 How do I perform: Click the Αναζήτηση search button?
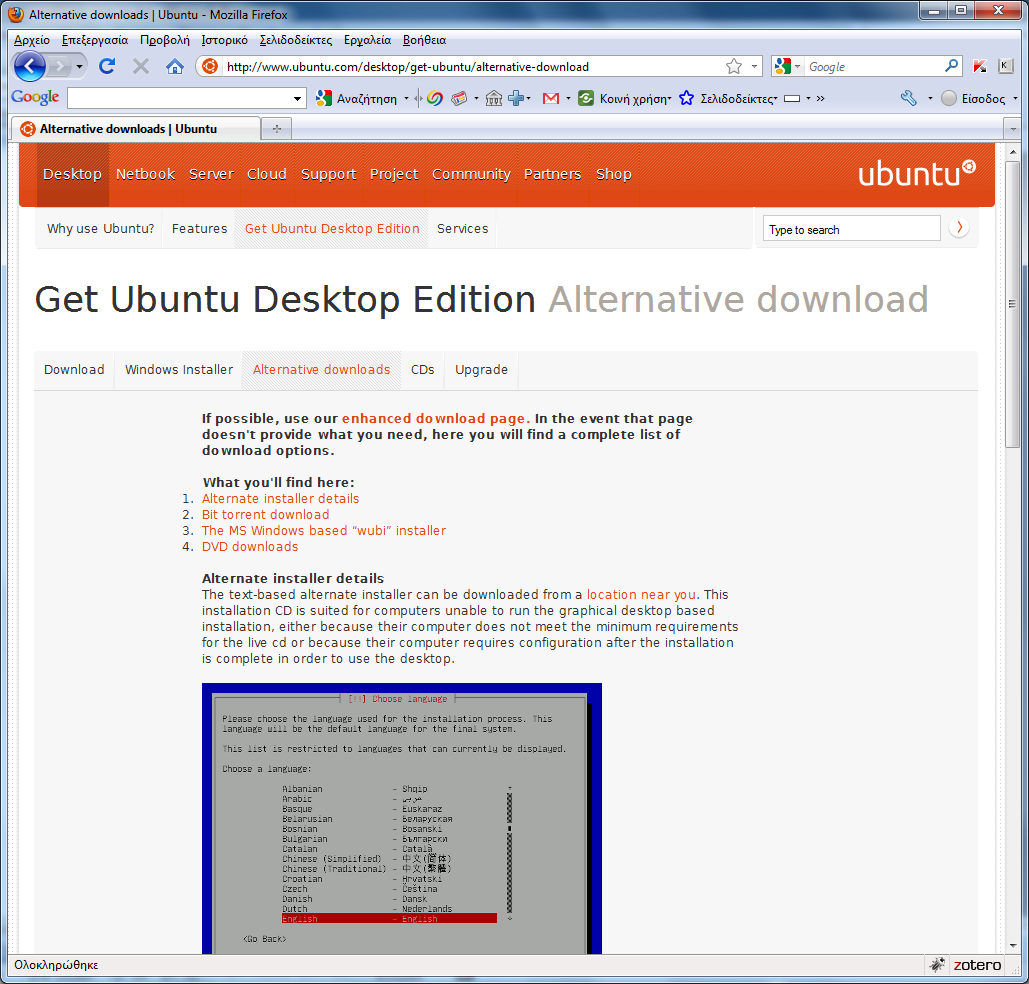[357, 98]
